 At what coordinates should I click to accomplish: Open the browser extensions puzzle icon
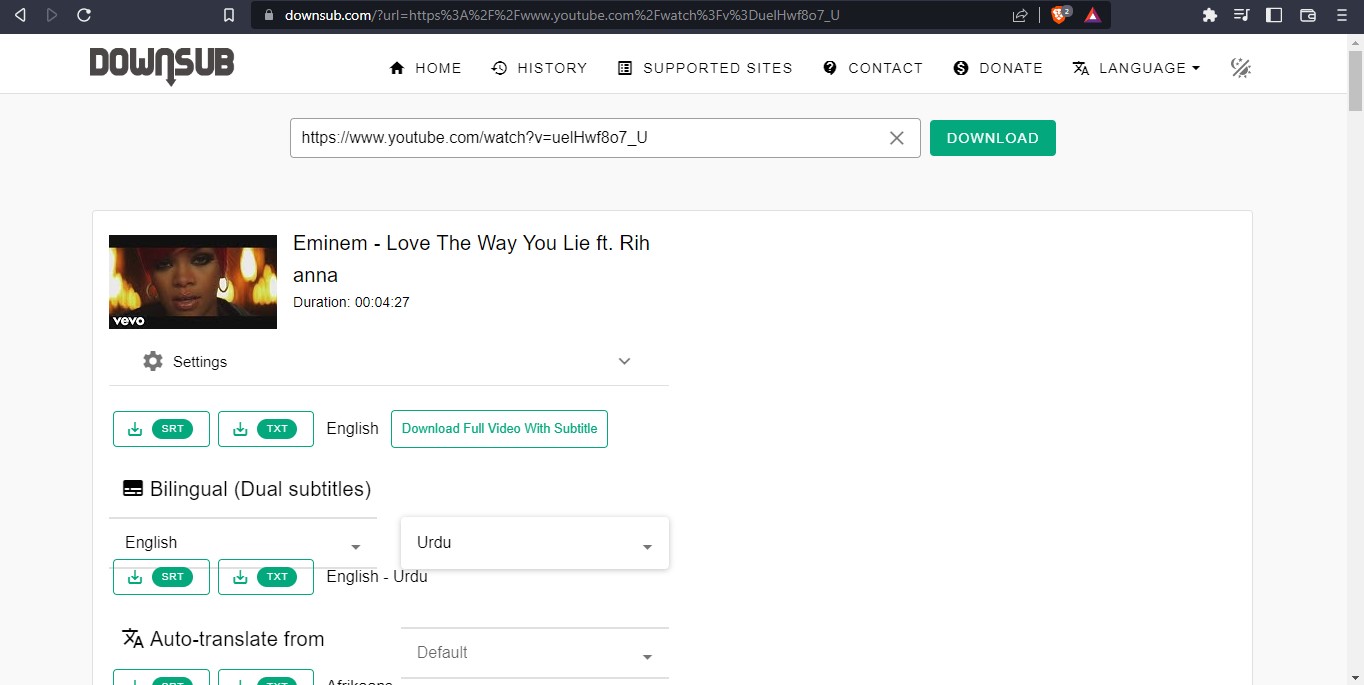pos(1210,15)
